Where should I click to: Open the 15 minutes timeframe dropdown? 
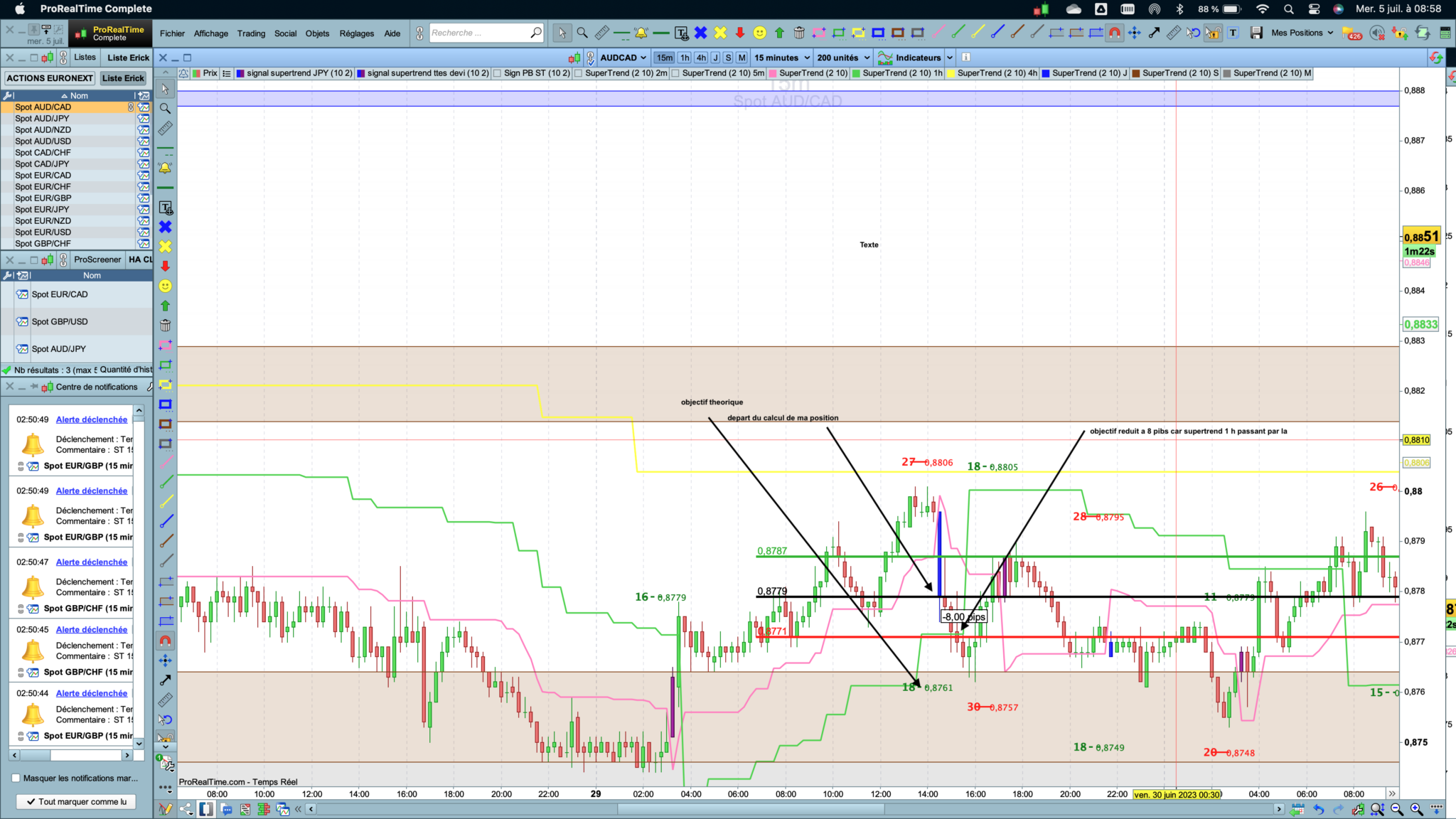click(x=782, y=58)
